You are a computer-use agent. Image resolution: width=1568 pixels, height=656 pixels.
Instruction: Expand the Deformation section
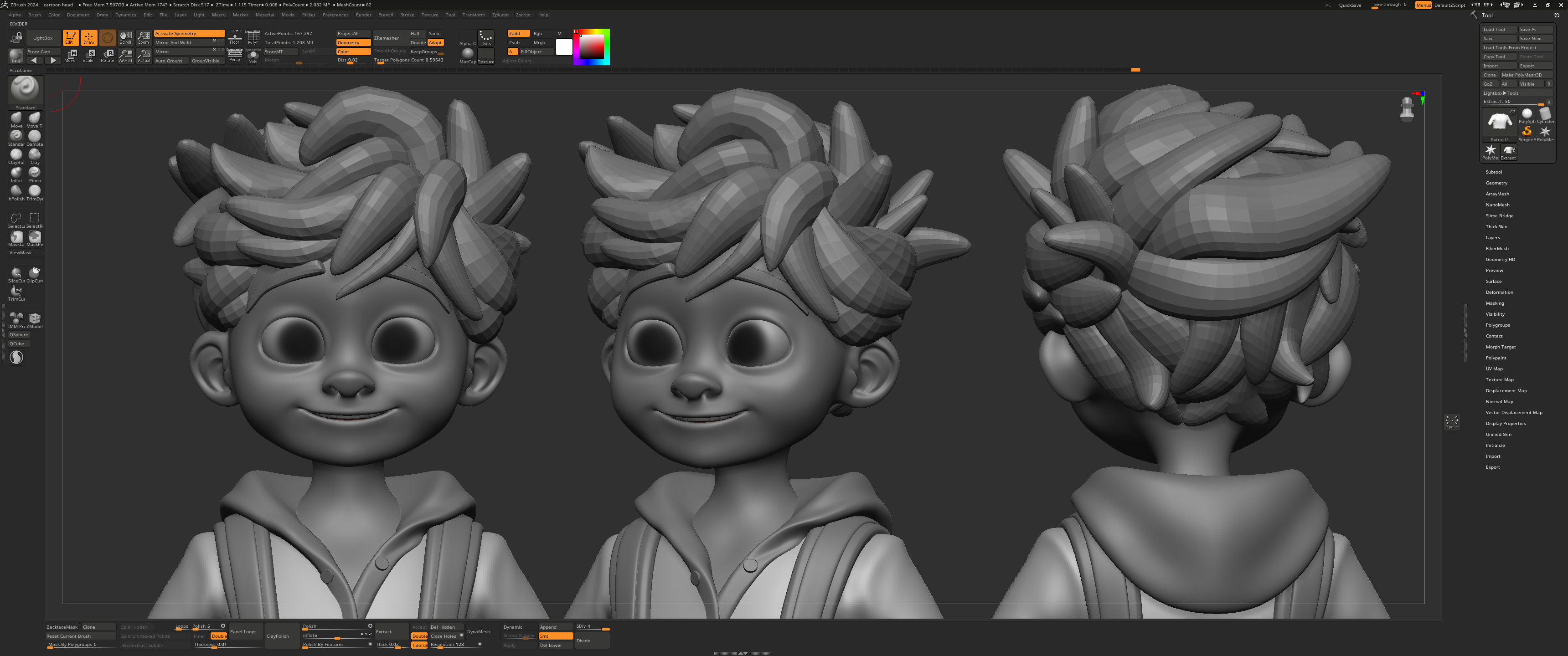click(x=1499, y=293)
